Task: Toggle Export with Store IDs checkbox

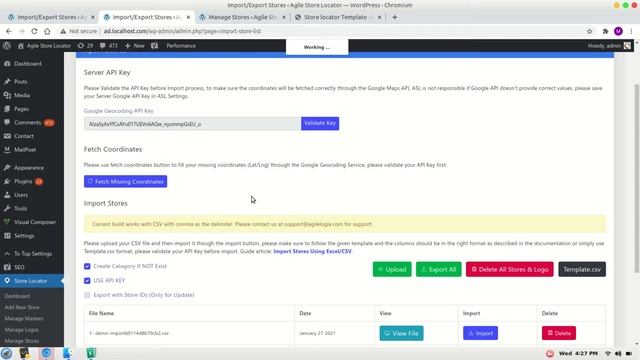Action: pos(87,295)
